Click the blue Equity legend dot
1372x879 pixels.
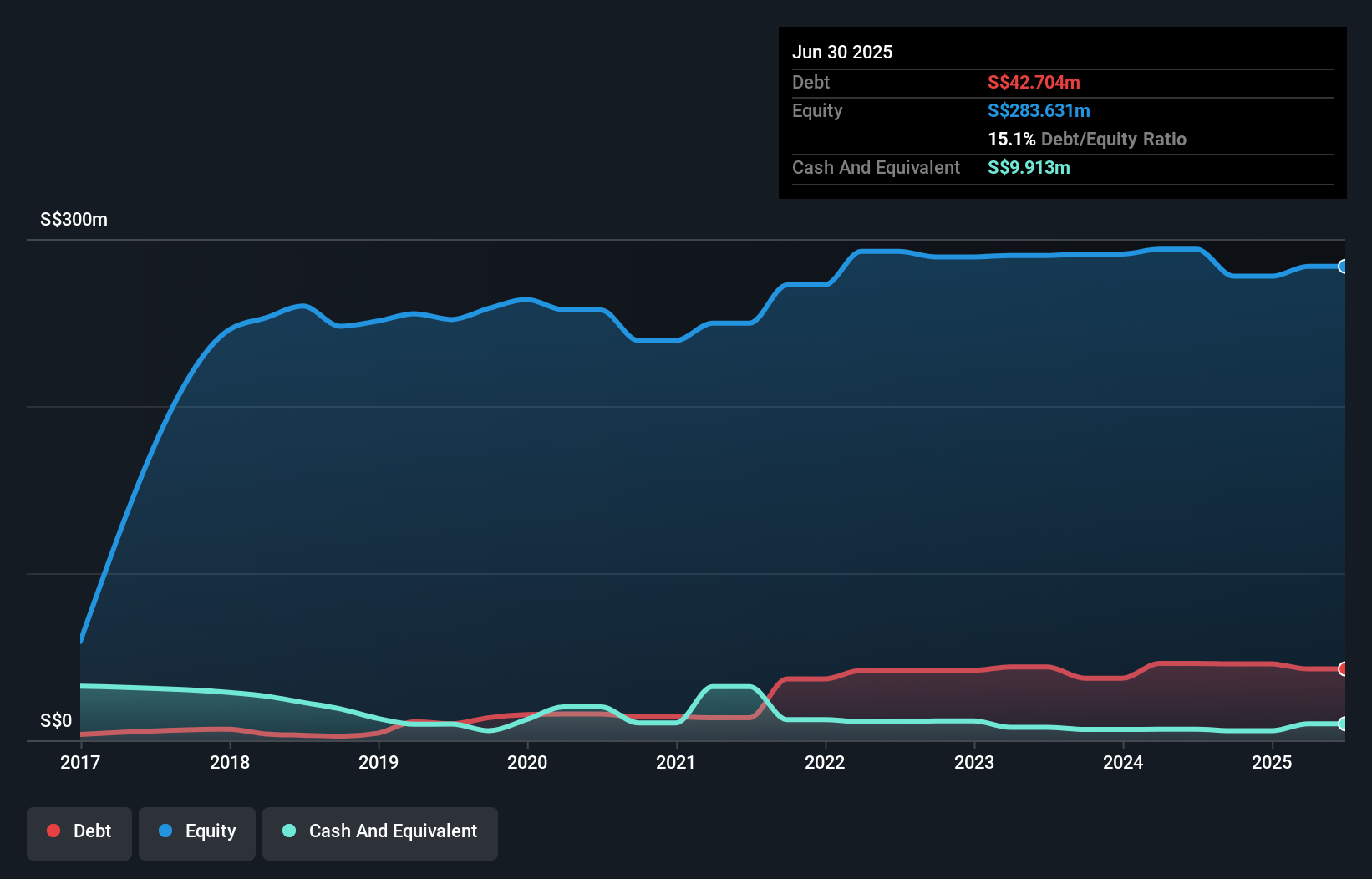[165, 831]
